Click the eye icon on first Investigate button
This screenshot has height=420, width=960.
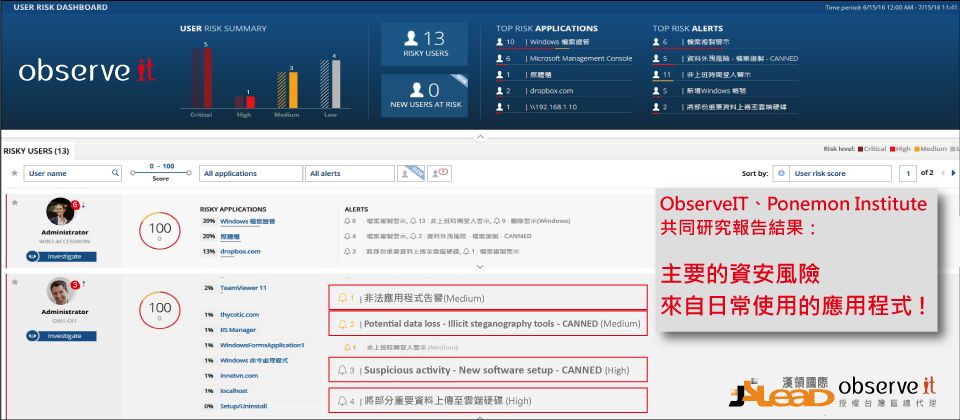[x=34, y=255]
